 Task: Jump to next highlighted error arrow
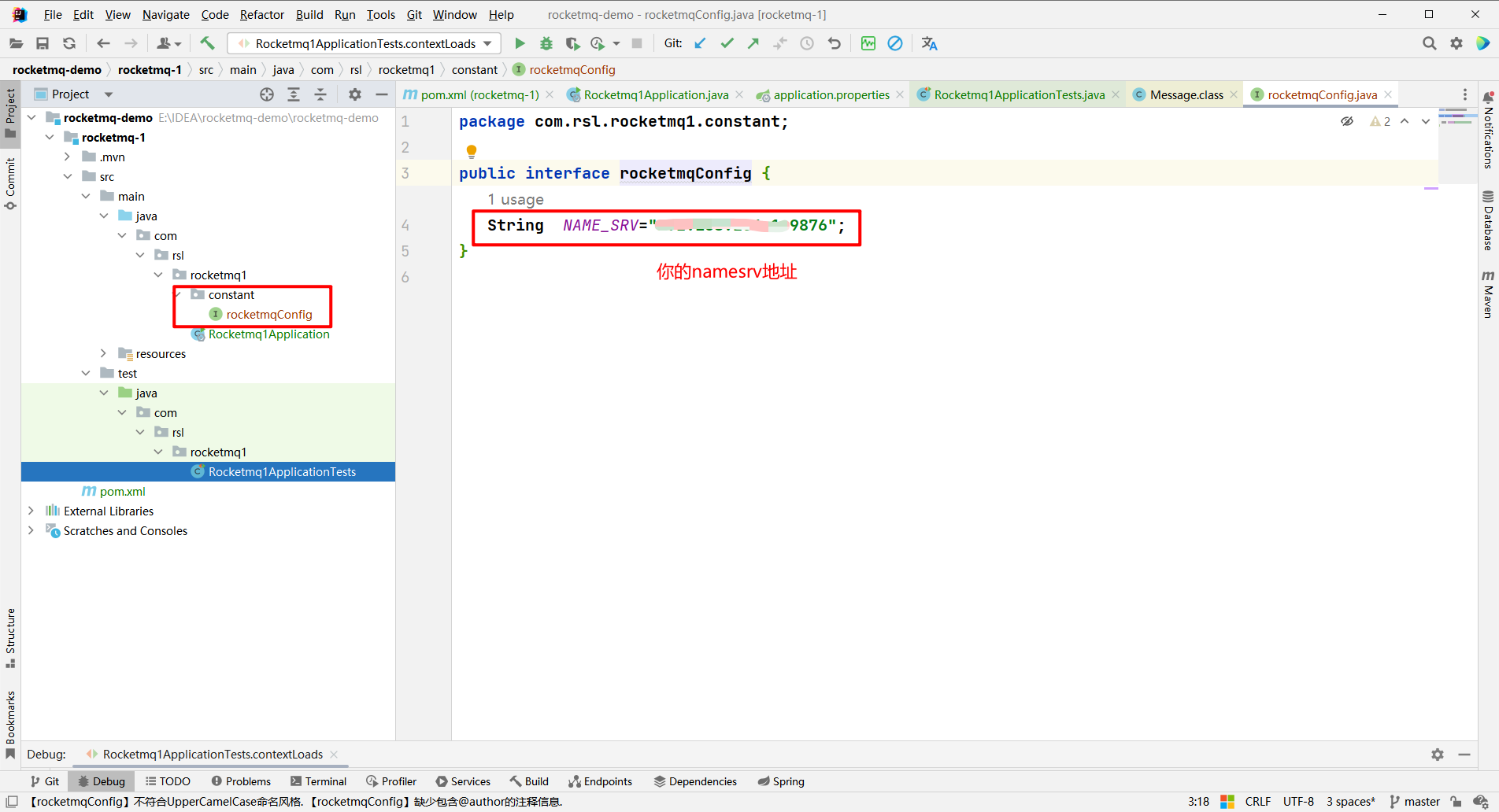(1426, 121)
